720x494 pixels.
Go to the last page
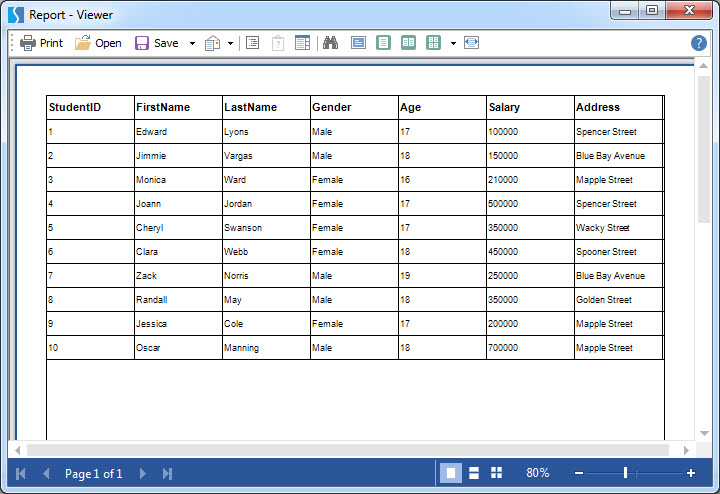tap(168, 473)
